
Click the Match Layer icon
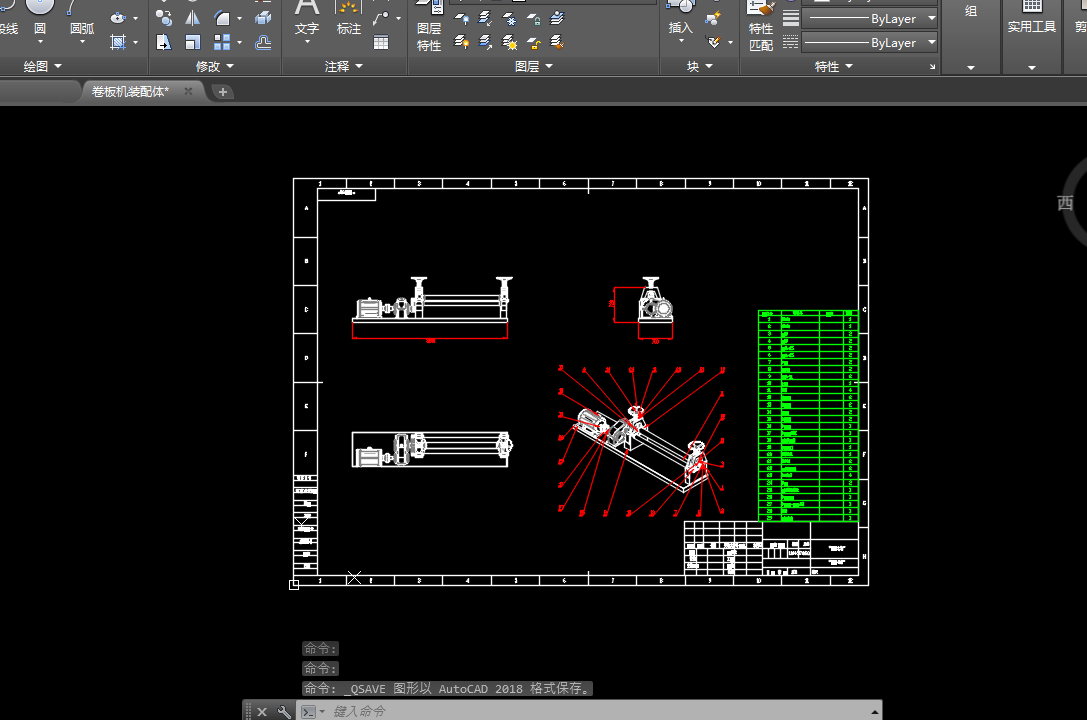pyautogui.click(x=557, y=43)
